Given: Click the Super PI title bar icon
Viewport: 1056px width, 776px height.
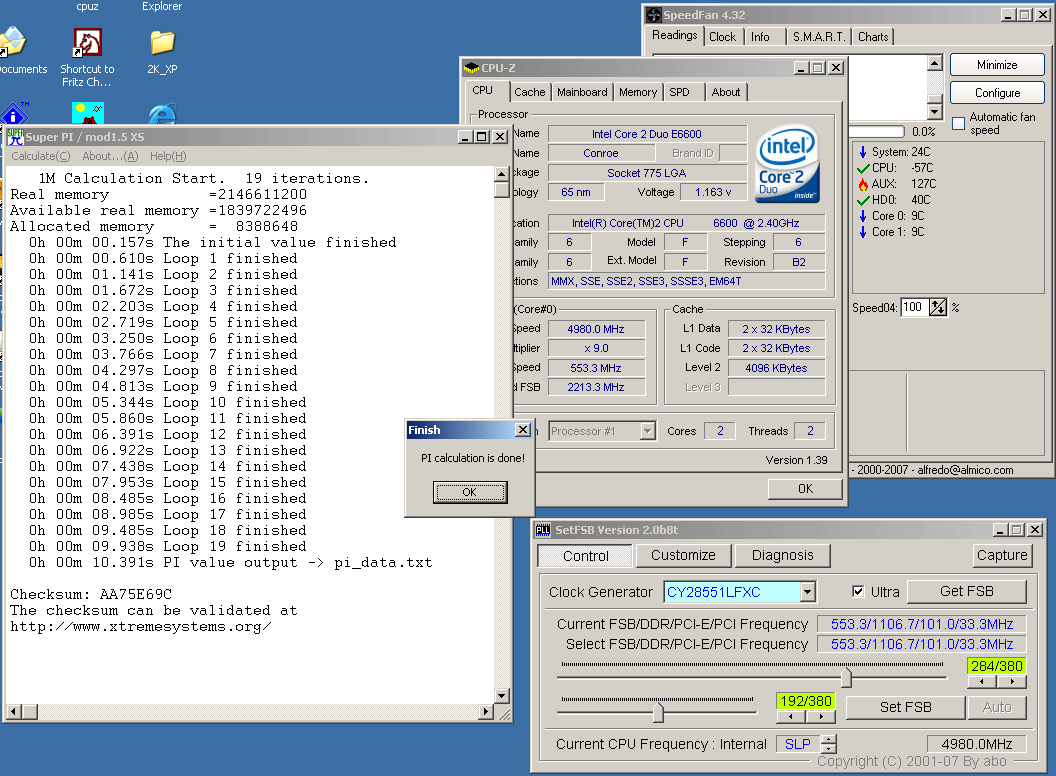Looking at the screenshot, I should point(15,137).
